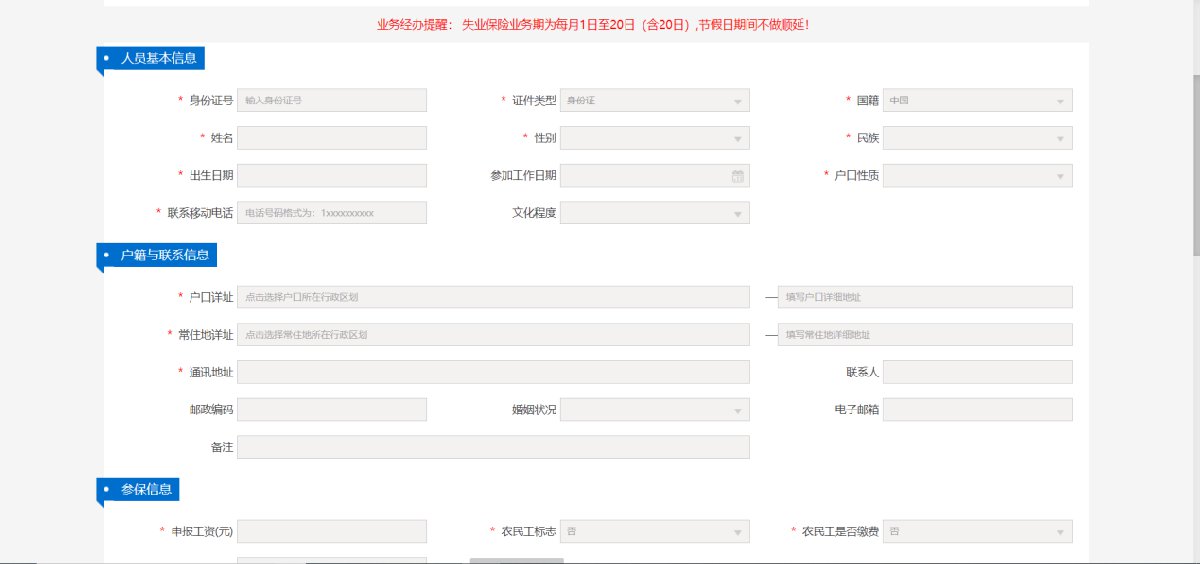
Task: Expand the 文化程度 dropdown
Action: 654,213
